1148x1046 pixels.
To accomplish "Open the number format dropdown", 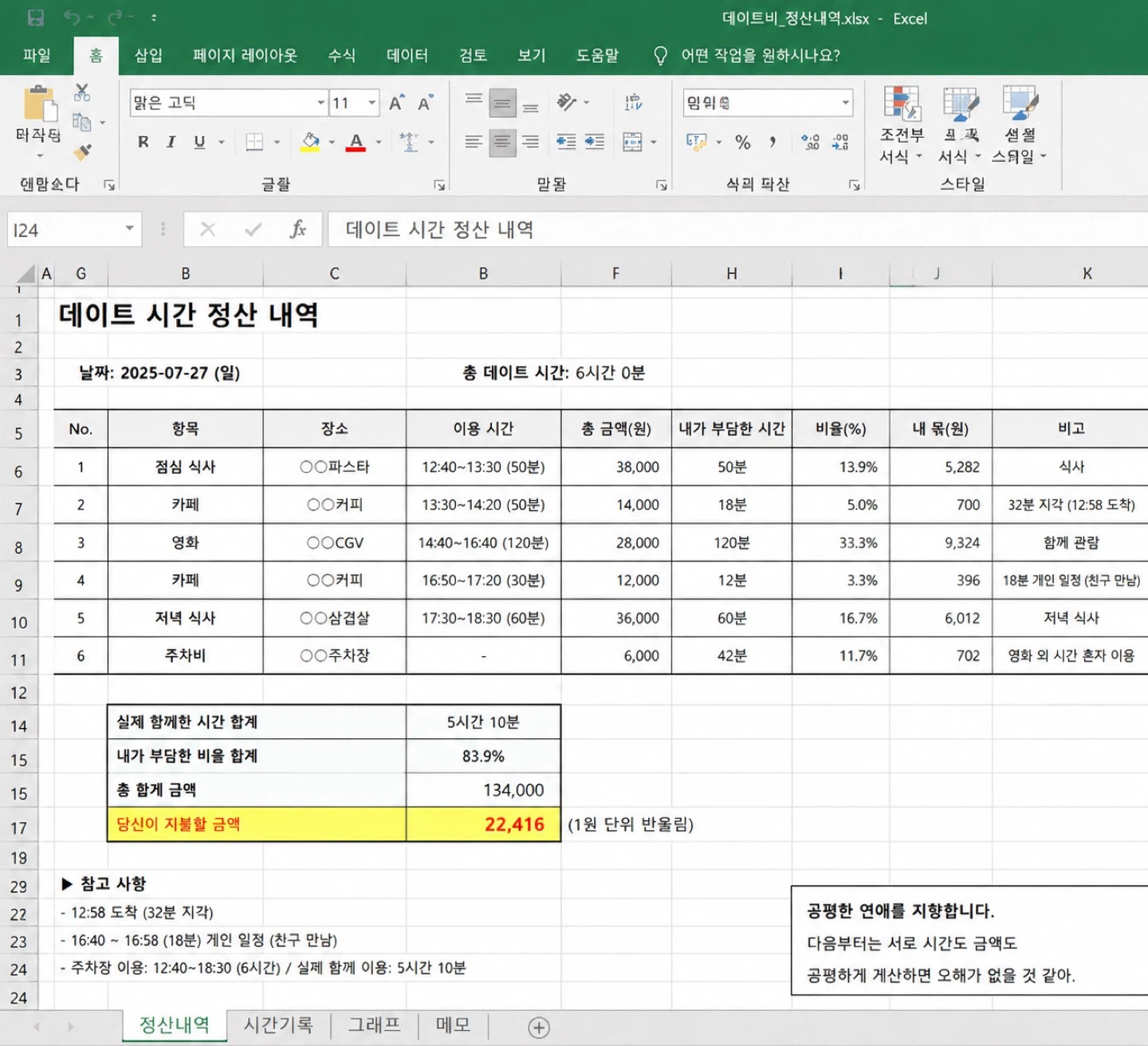I will 845,103.
